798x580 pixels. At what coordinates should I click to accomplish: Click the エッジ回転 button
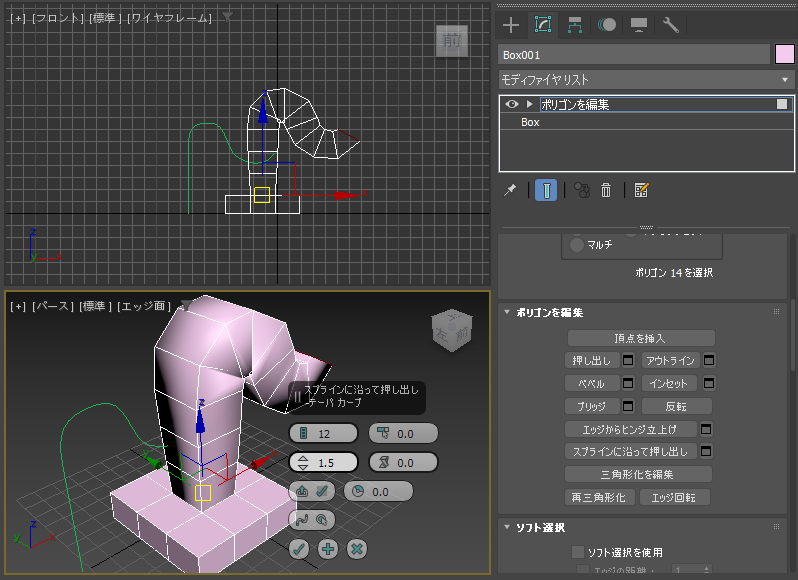(674, 498)
